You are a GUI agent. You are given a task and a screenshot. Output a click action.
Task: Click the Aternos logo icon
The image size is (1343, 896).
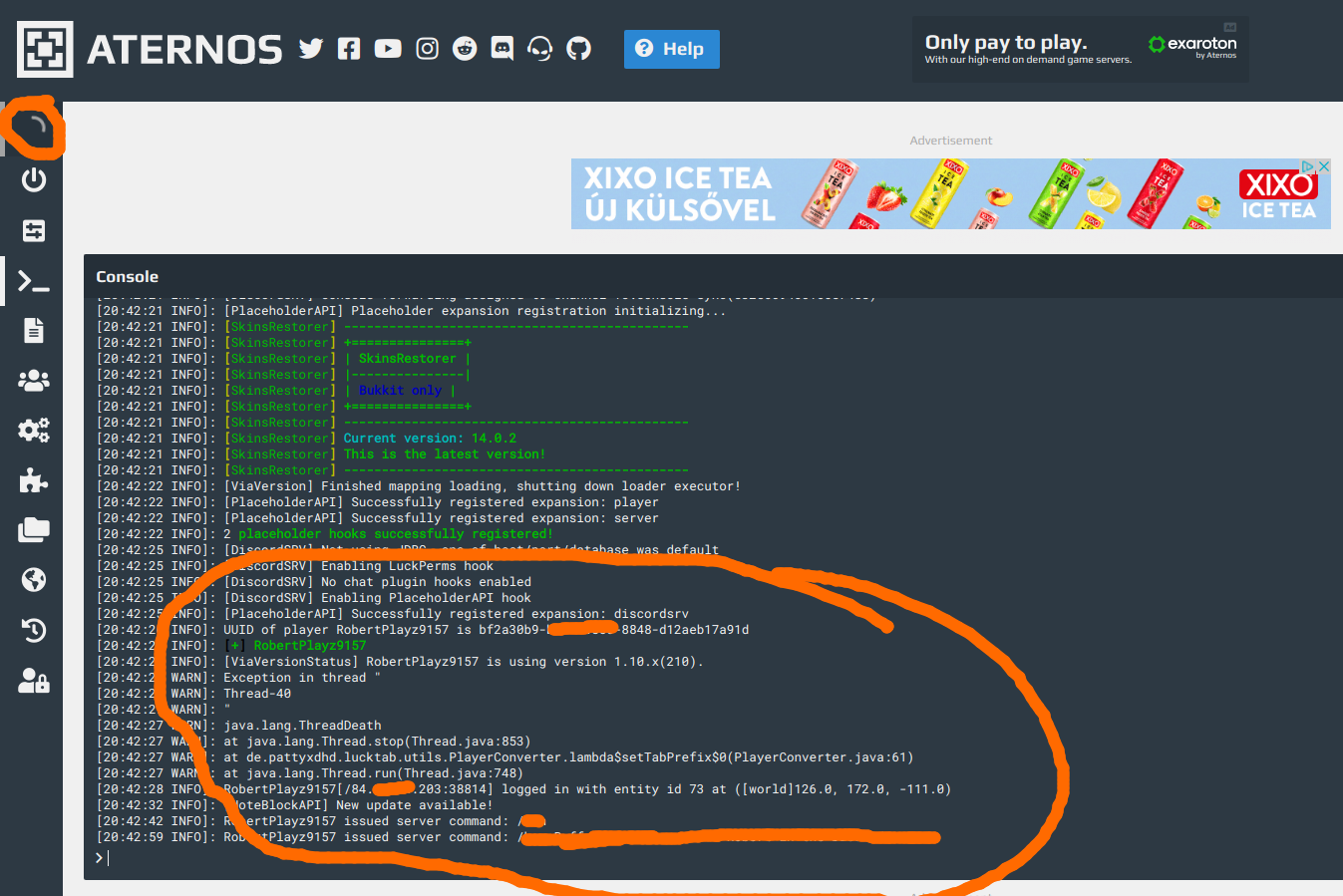[45, 49]
